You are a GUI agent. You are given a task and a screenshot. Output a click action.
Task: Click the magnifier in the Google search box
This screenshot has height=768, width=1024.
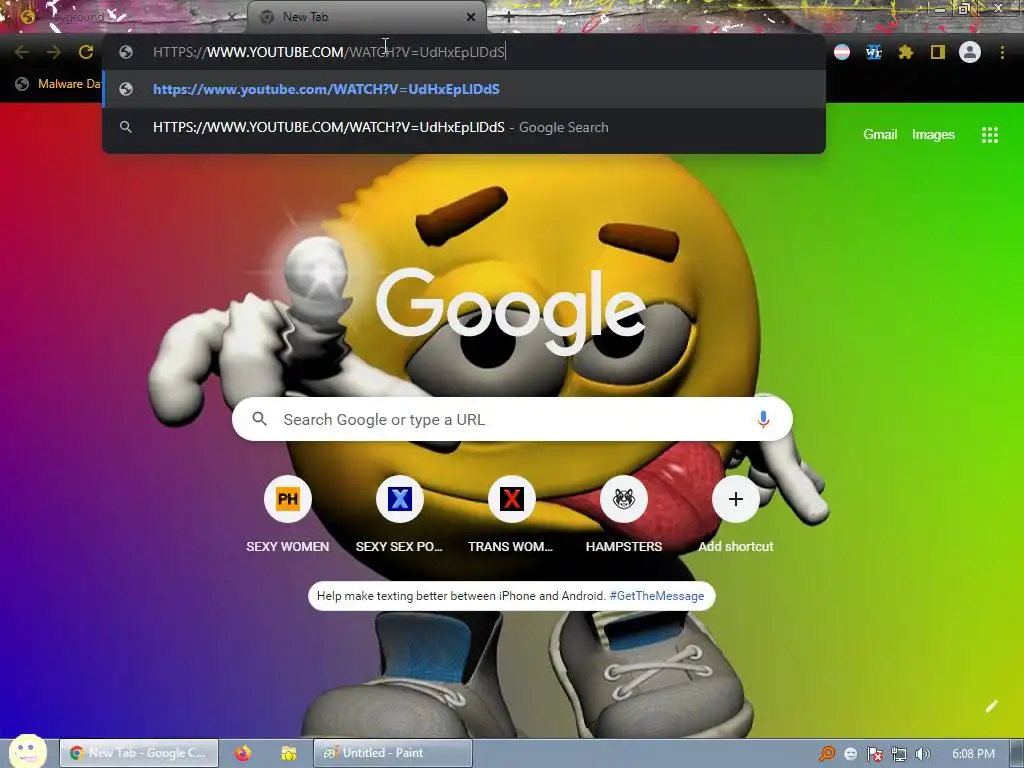click(259, 419)
